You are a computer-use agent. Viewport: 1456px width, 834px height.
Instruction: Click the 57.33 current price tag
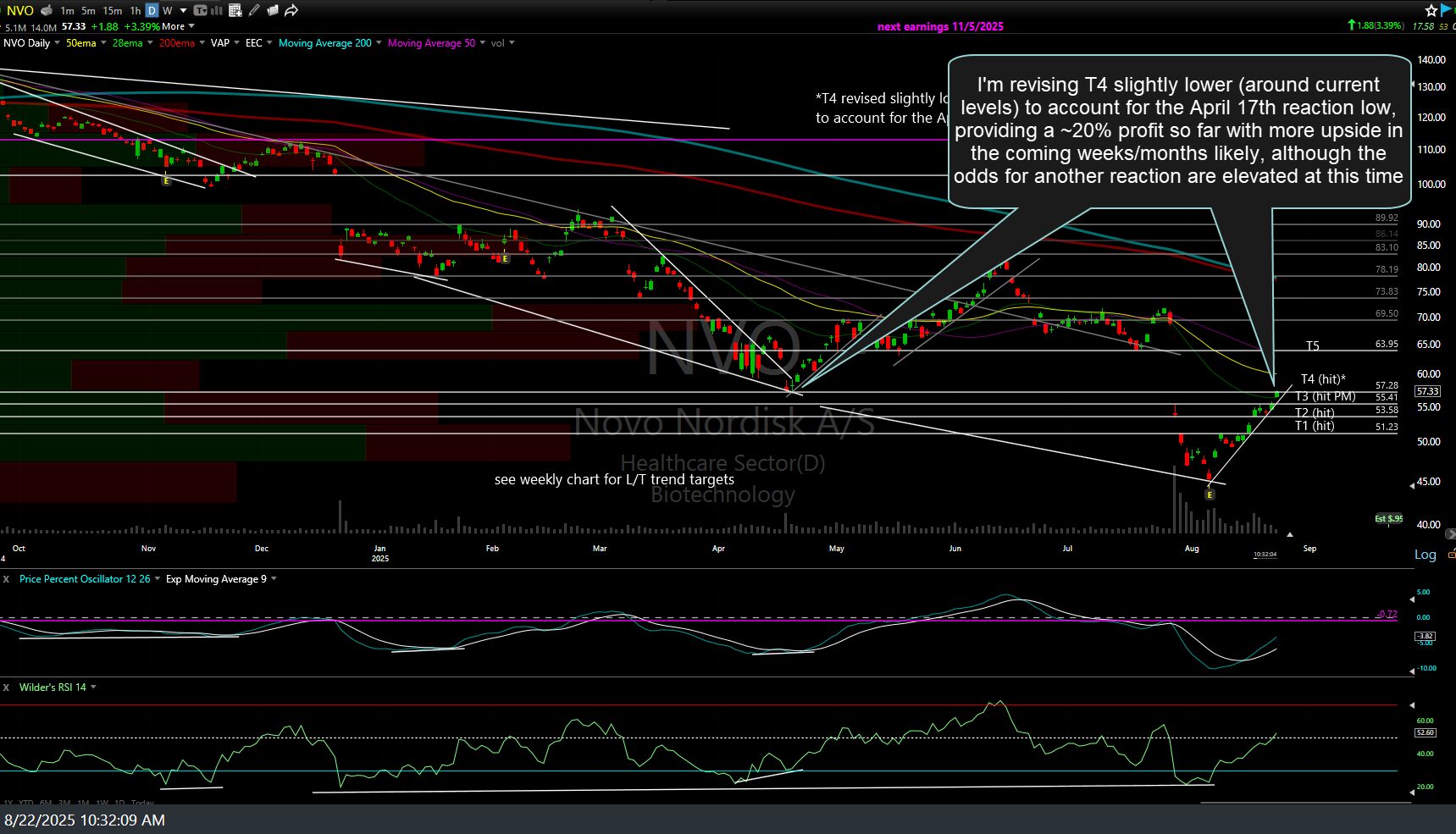tap(1427, 391)
